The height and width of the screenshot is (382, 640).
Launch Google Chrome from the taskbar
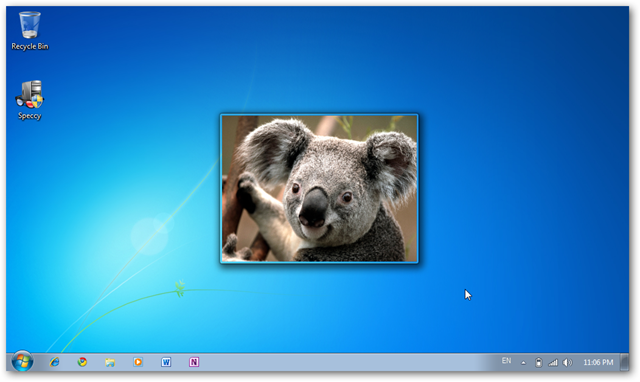[x=82, y=362]
